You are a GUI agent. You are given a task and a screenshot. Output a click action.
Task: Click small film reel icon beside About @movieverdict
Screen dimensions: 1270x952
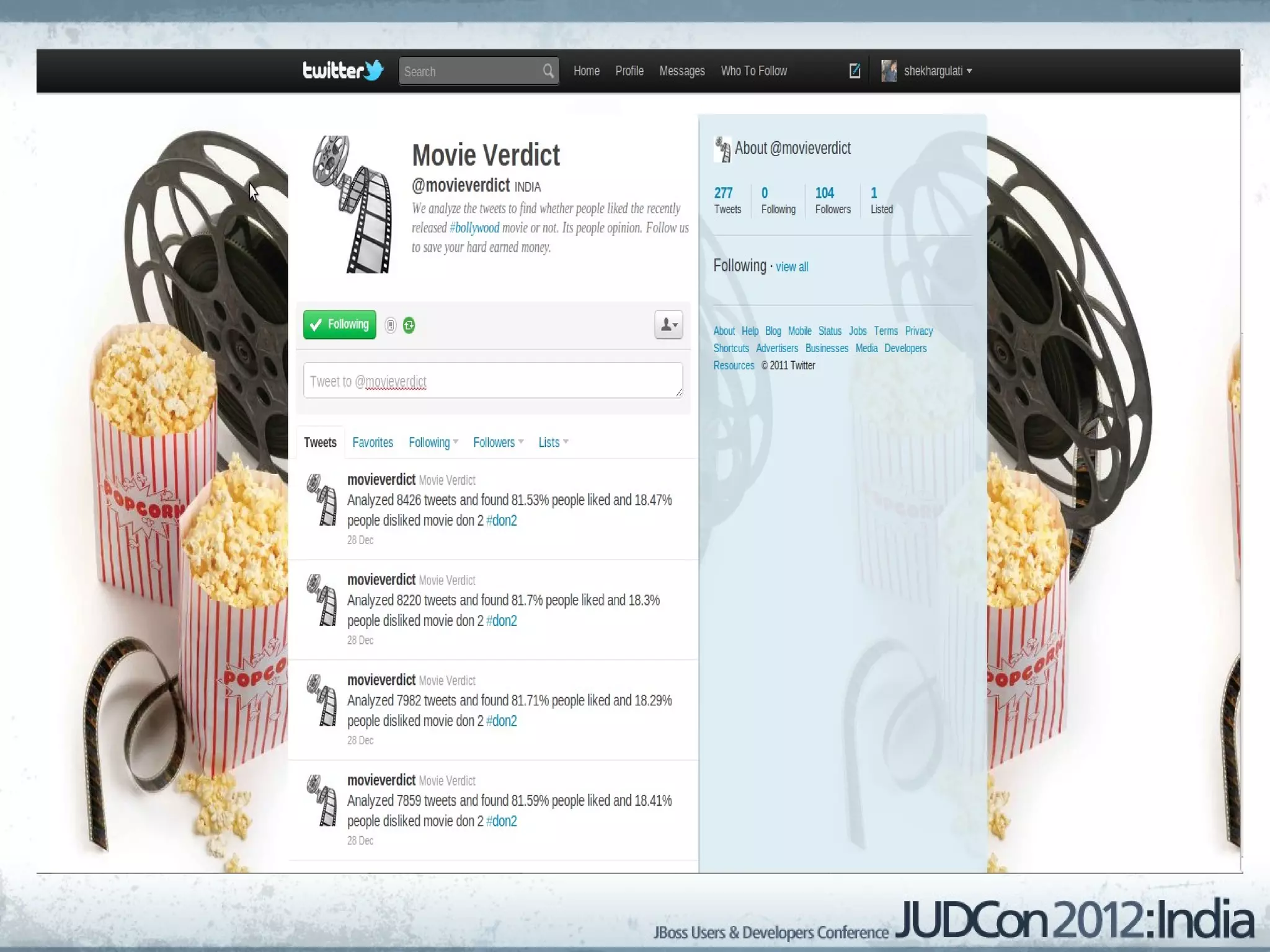click(722, 149)
